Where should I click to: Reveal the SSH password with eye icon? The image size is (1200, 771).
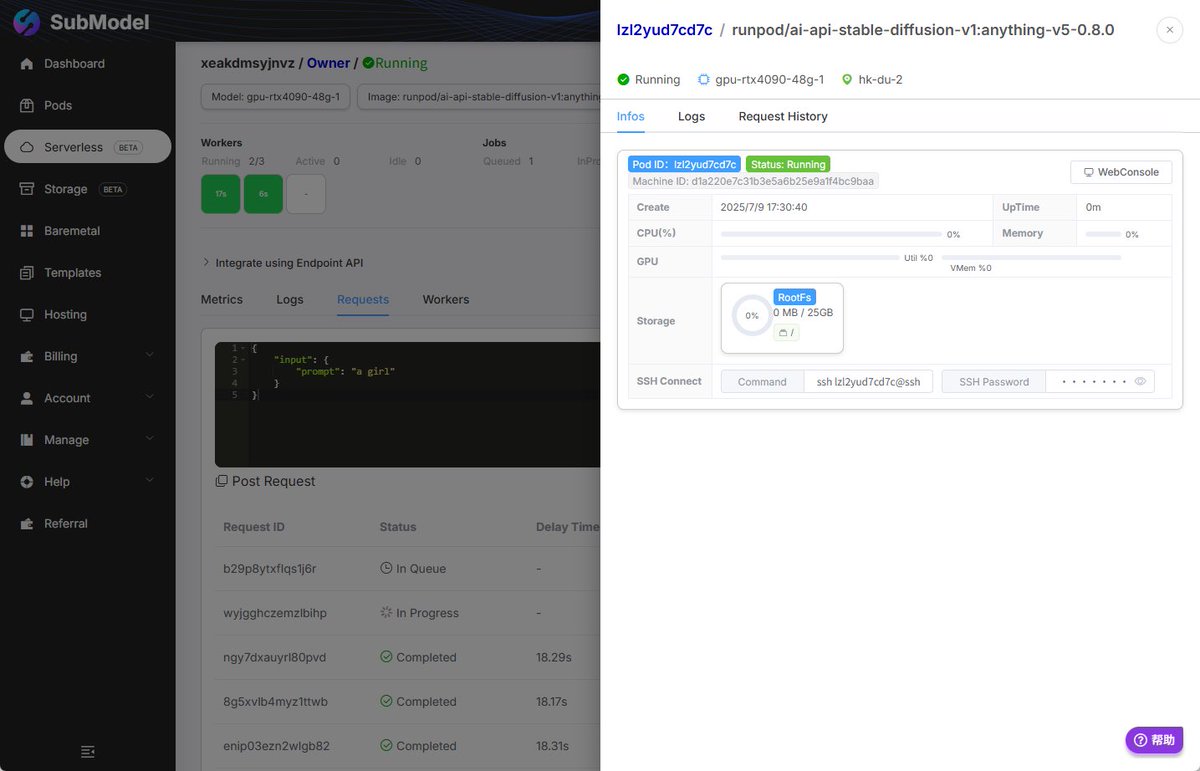pos(1140,381)
